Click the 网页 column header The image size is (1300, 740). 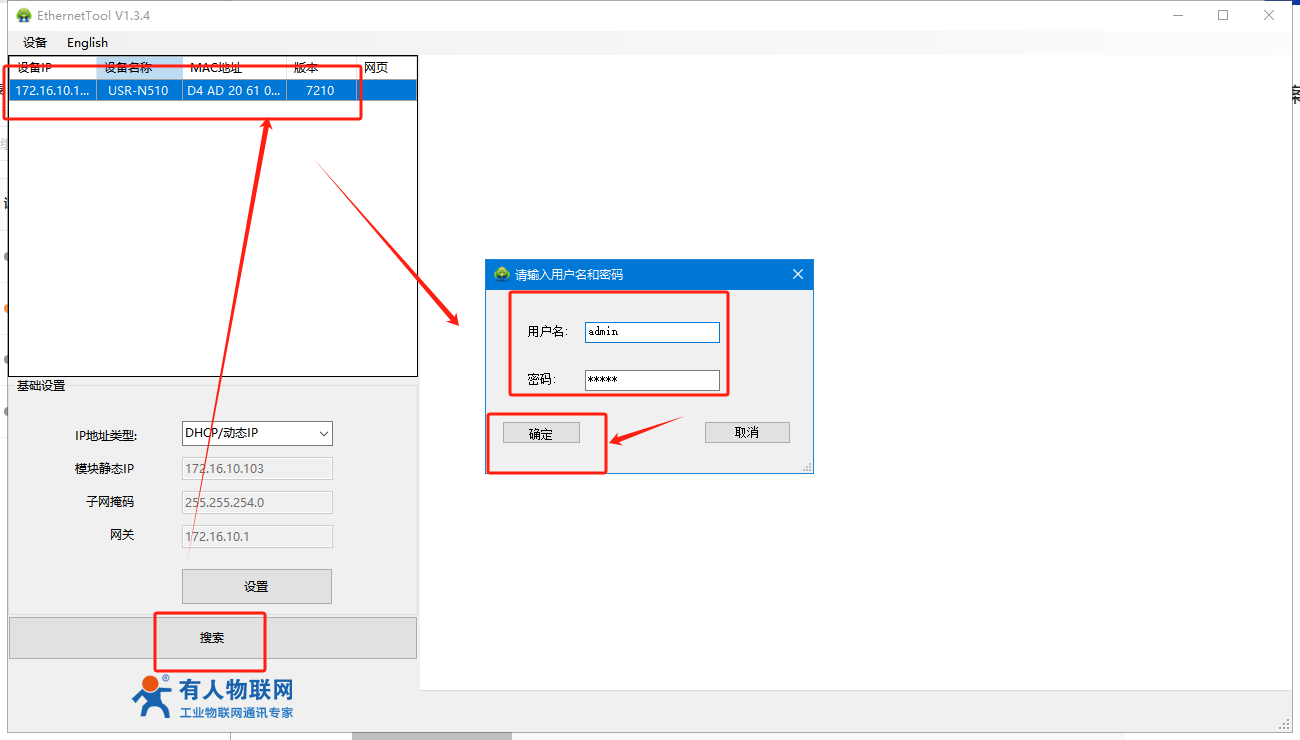[x=386, y=68]
